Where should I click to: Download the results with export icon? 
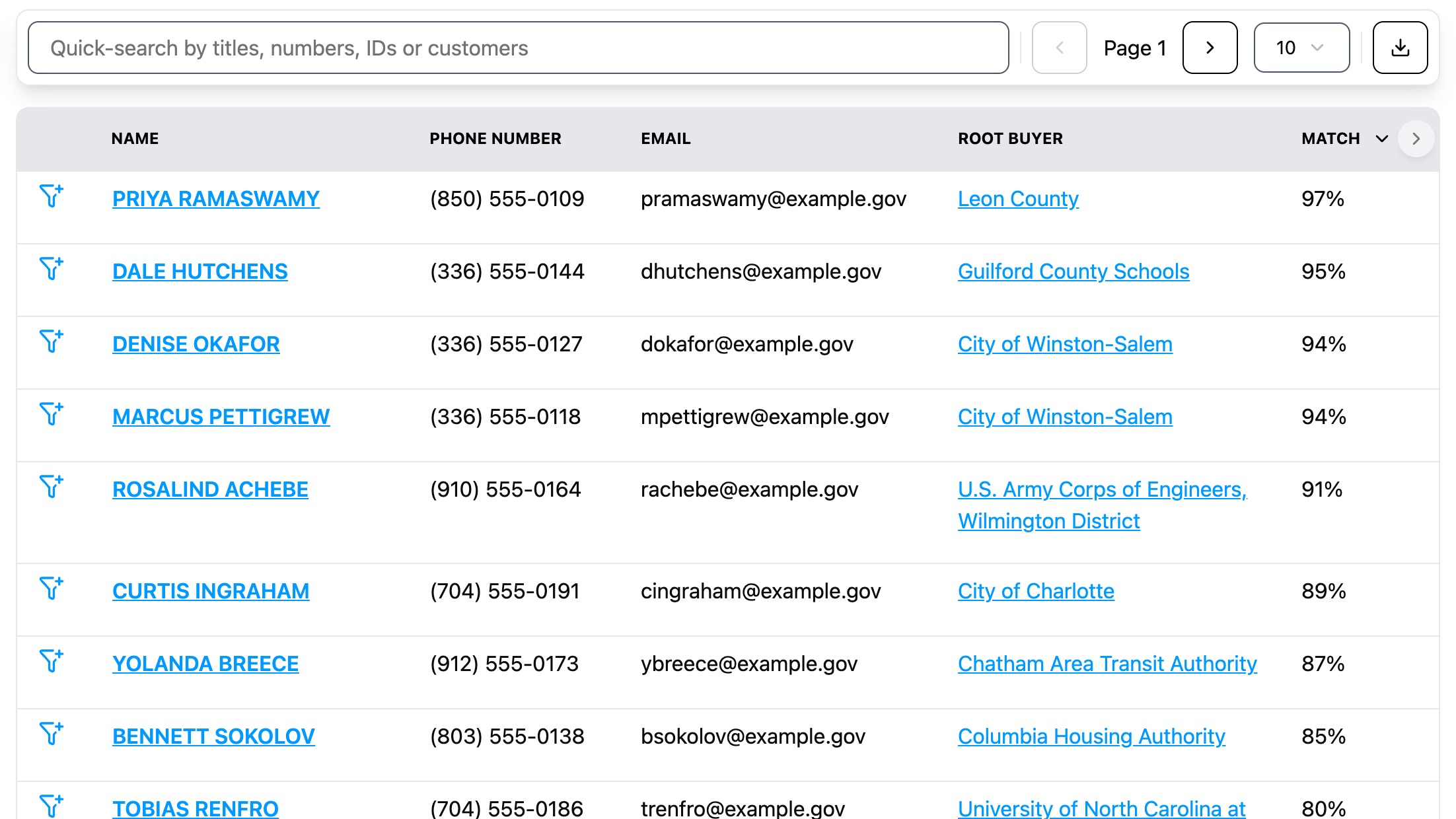tap(1400, 48)
